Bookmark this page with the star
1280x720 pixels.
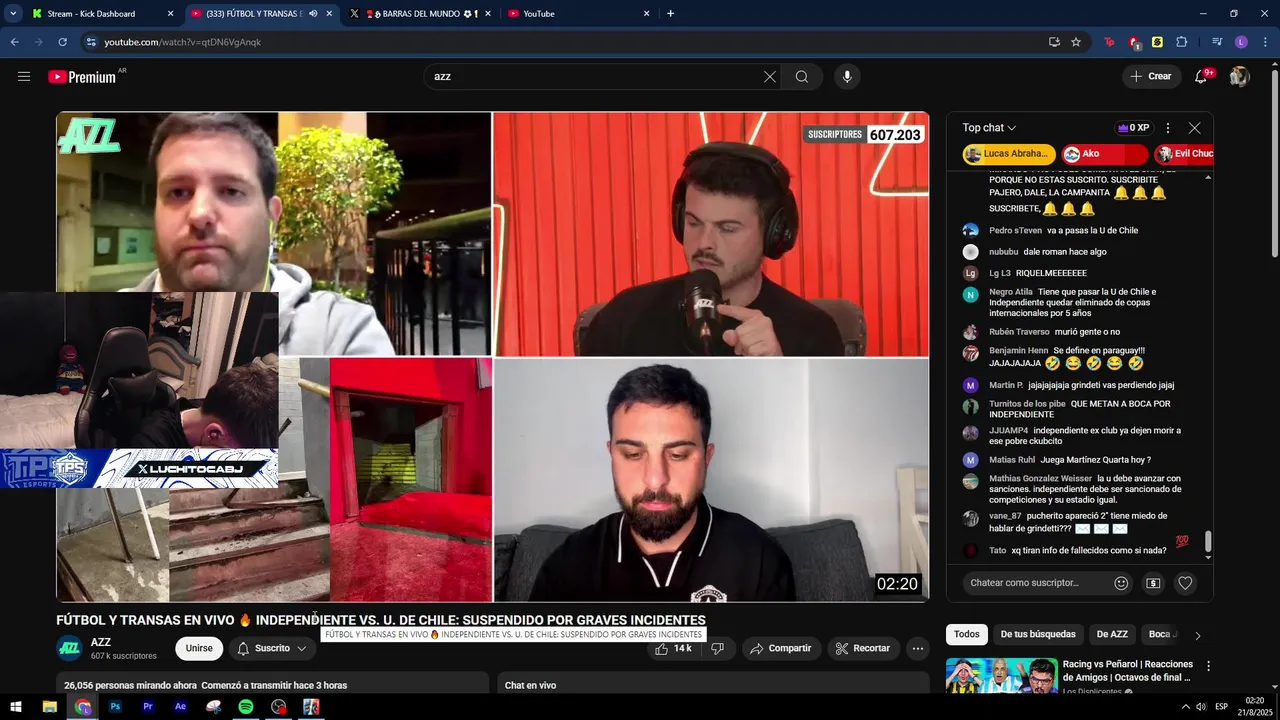1076,42
